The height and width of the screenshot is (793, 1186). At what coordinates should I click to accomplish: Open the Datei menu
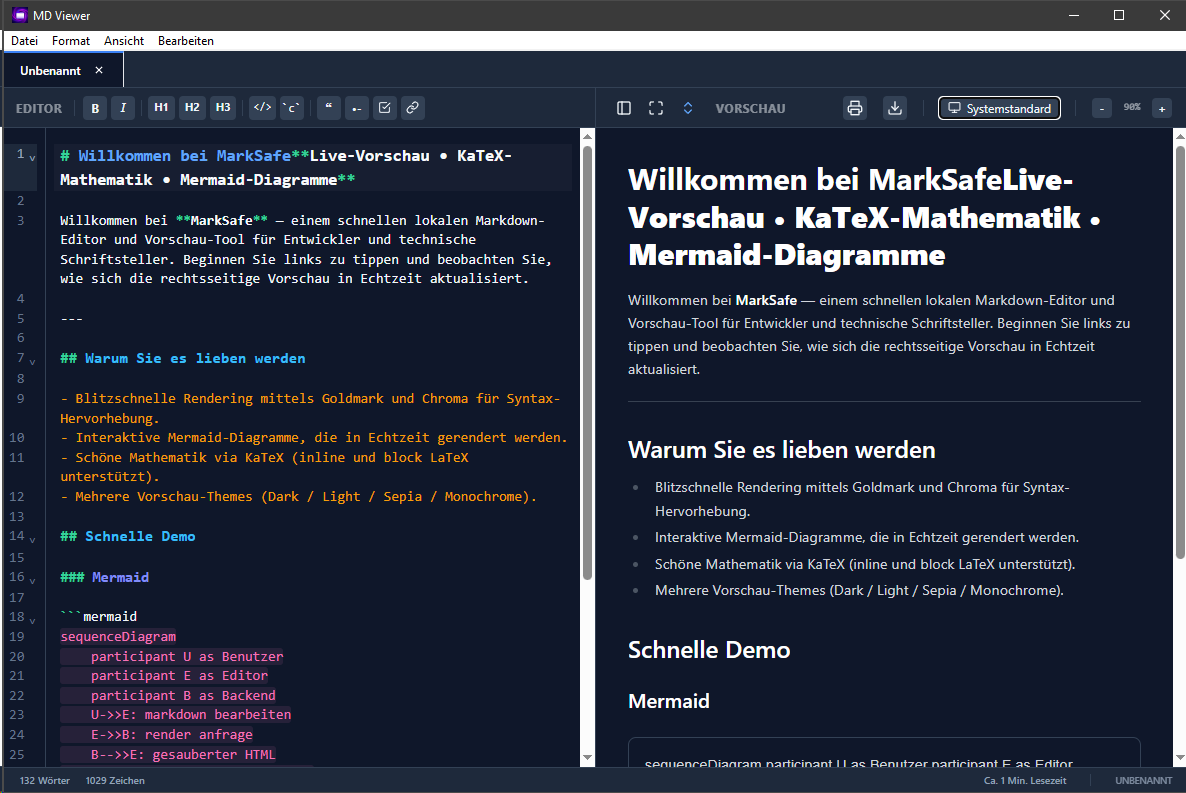tap(24, 41)
